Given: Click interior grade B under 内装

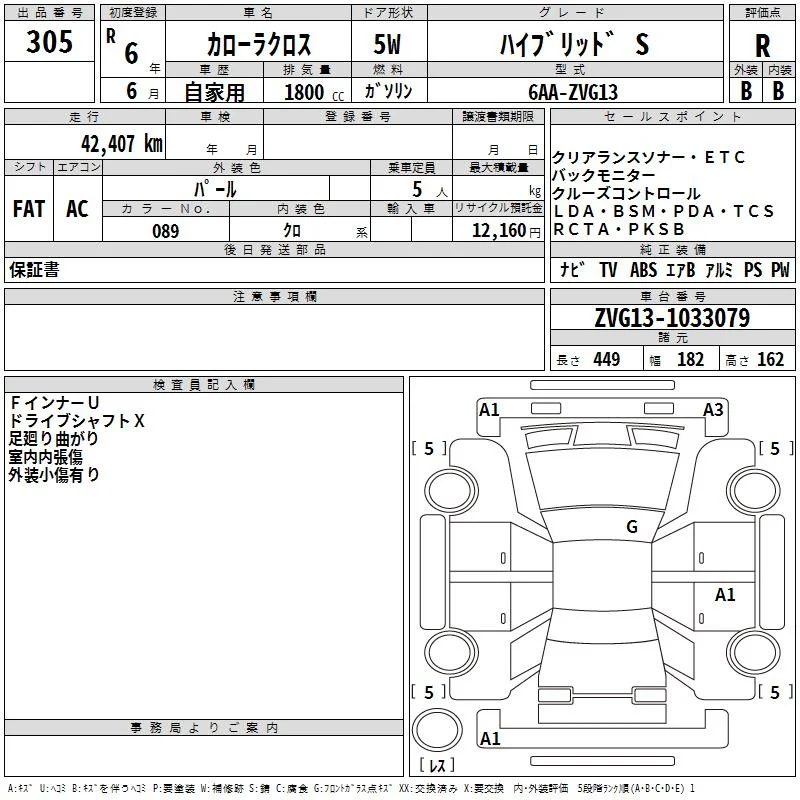Looking at the screenshot, I should (778, 91).
